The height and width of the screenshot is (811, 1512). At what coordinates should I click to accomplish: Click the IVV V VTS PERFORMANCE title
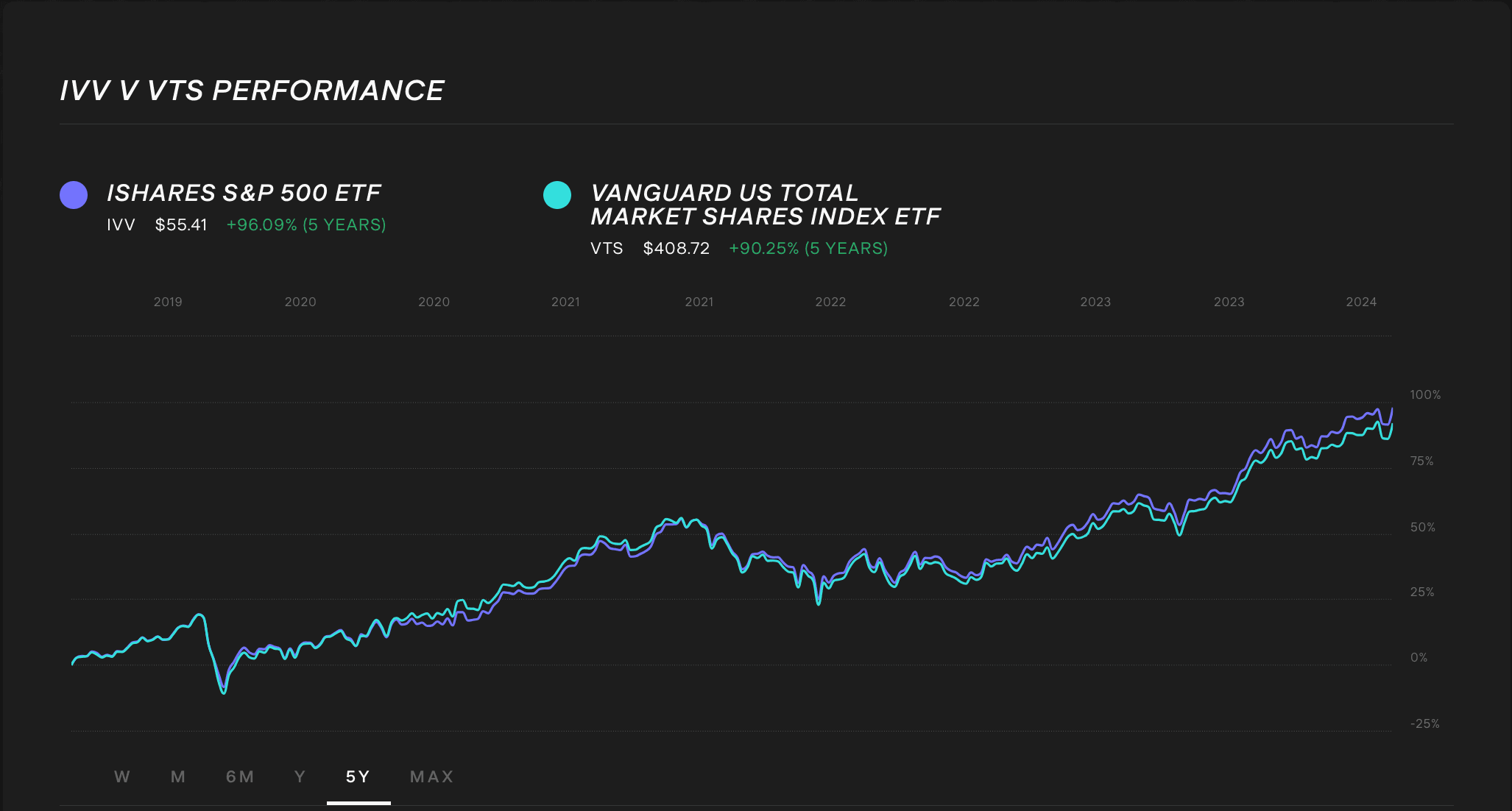click(251, 90)
